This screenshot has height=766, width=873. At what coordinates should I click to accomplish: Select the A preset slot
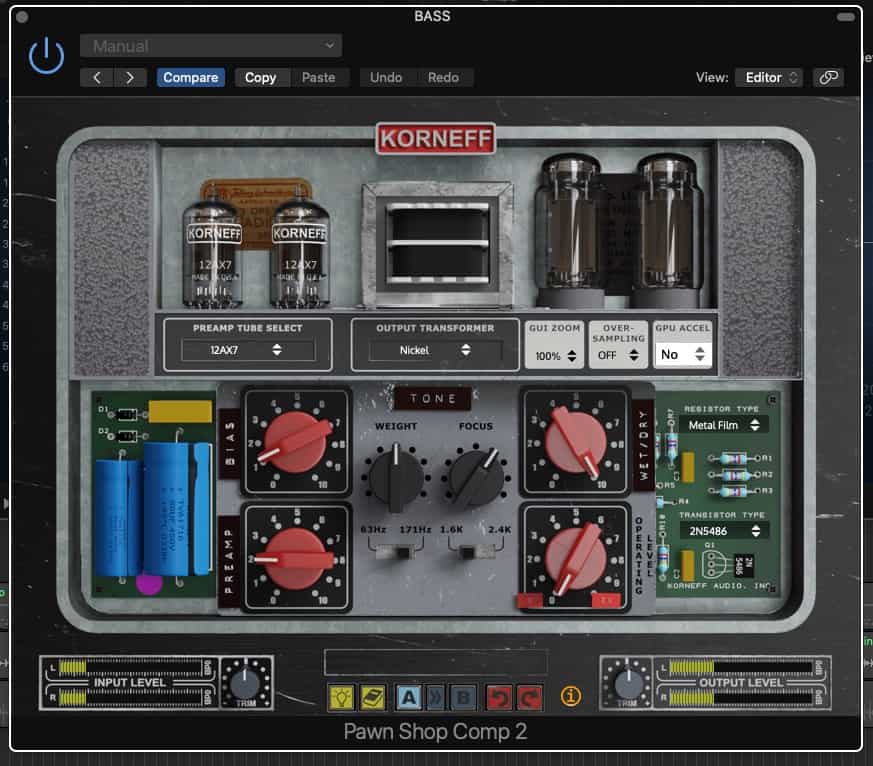(409, 697)
